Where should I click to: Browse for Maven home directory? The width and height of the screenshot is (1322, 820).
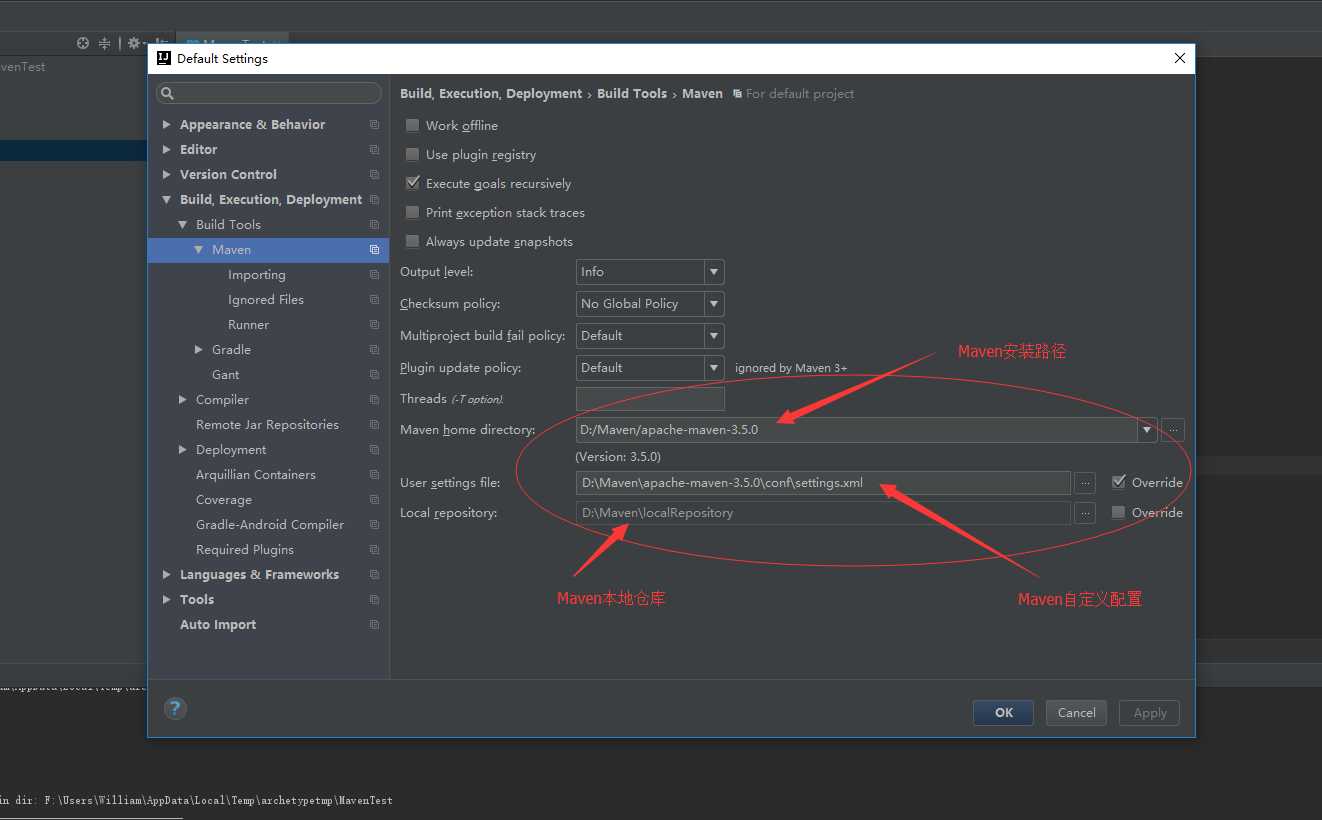[1174, 430]
